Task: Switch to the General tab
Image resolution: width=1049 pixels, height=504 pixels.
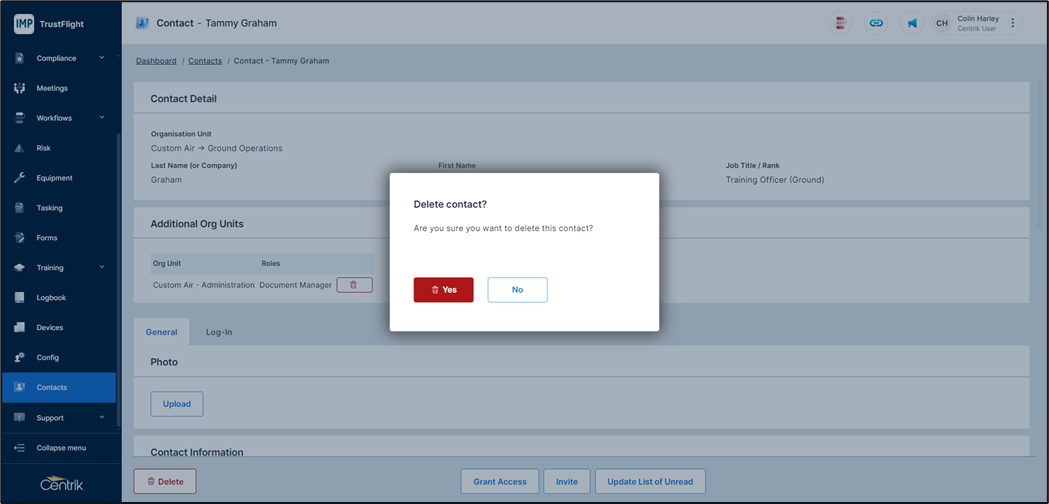Action: (161, 332)
